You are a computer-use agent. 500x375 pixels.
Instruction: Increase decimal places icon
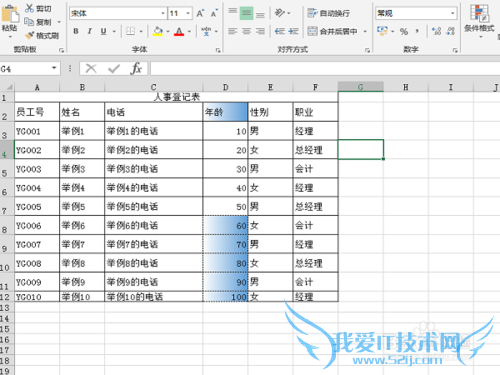click(436, 31)
